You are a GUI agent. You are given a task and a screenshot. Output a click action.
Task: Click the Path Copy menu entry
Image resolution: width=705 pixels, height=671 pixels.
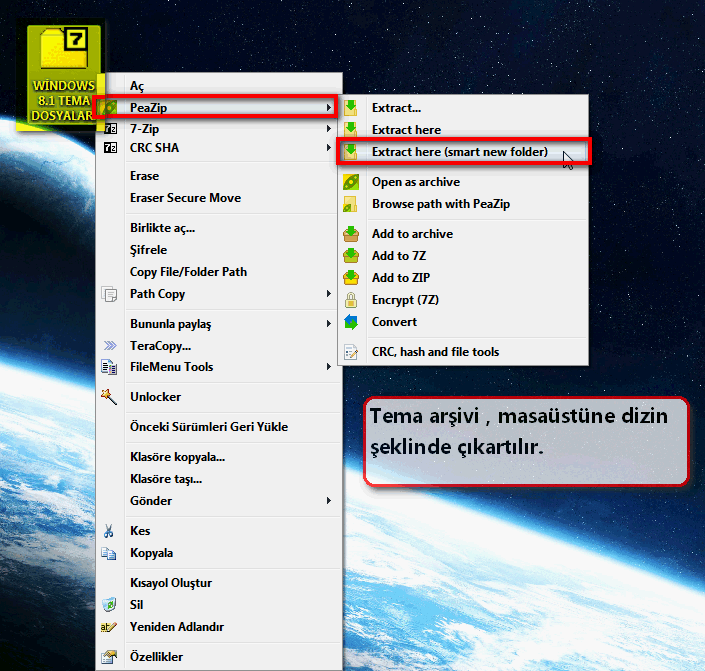click(219, 294)
